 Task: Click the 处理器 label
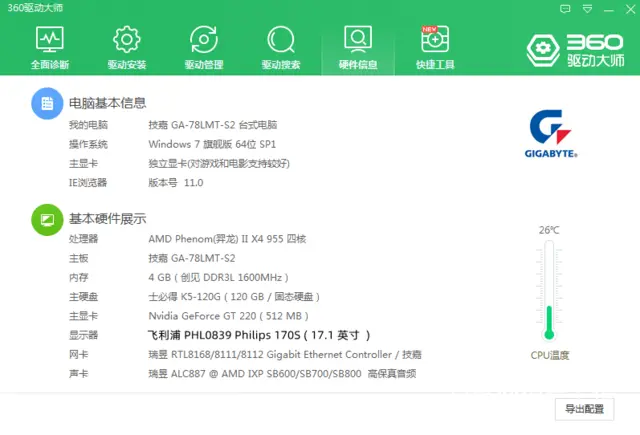(84, 239)
